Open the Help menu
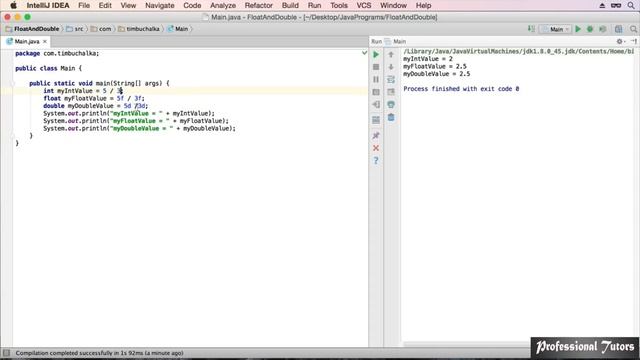Viewport: 640px width, 360px height. [x=423, y=5]
